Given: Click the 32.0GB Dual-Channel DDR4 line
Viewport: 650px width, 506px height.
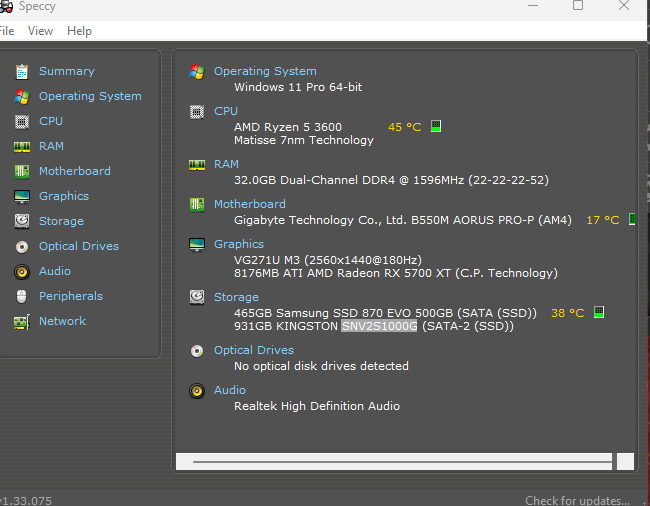Looking at the screenshot, I should click(x=391, y=180).
